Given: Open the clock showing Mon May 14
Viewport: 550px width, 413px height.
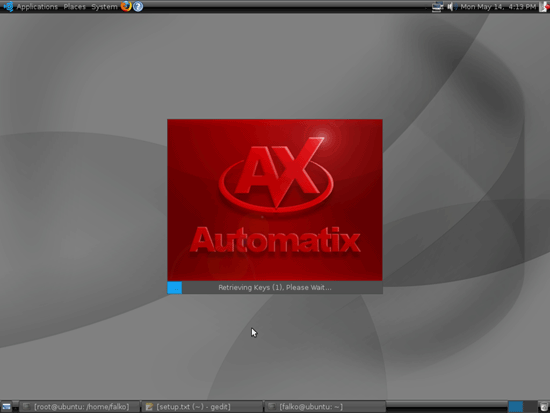Looking at the screenshot, I should click(498, 6).
